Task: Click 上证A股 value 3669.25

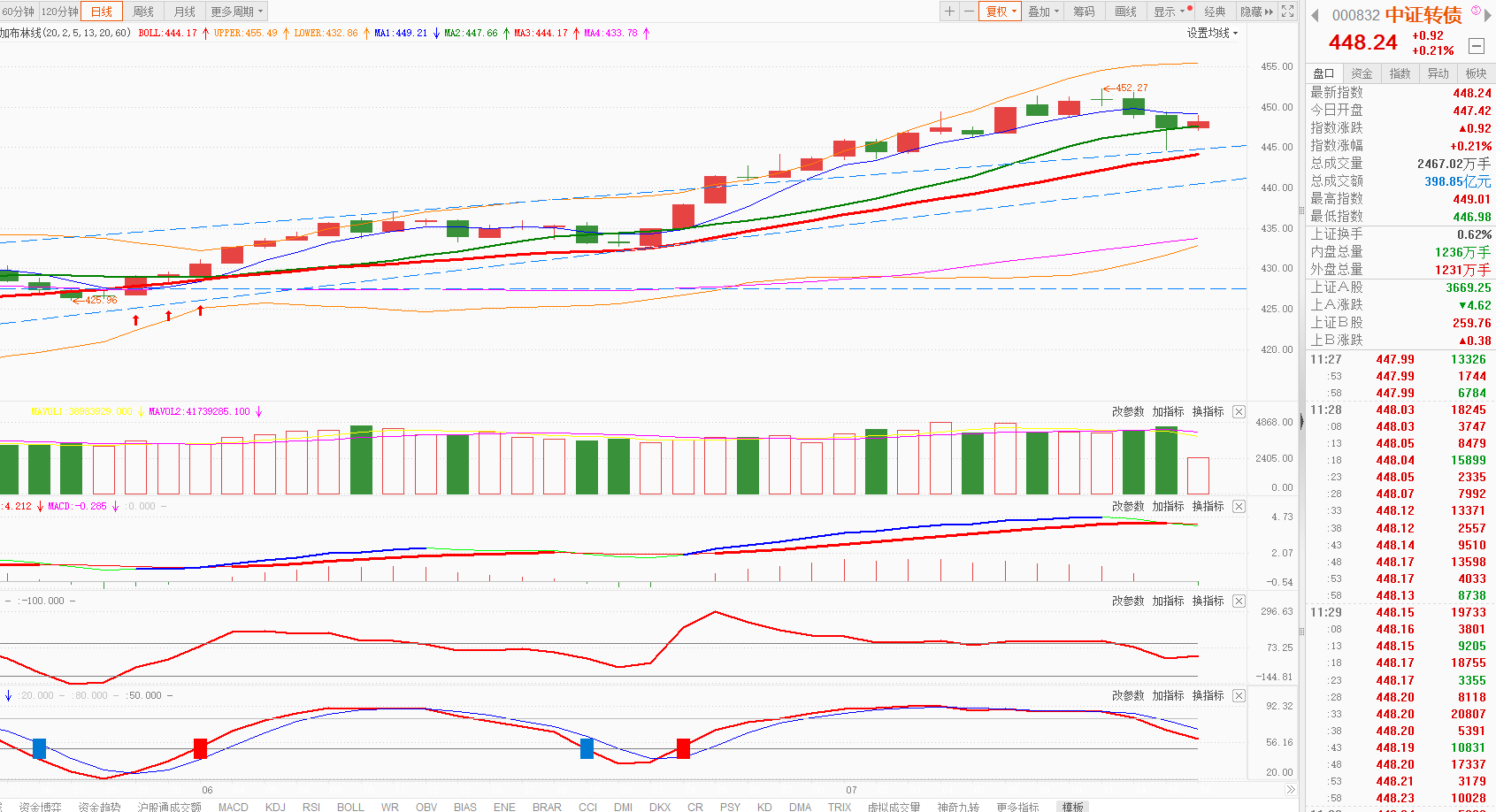Action: coord(1468,287)
